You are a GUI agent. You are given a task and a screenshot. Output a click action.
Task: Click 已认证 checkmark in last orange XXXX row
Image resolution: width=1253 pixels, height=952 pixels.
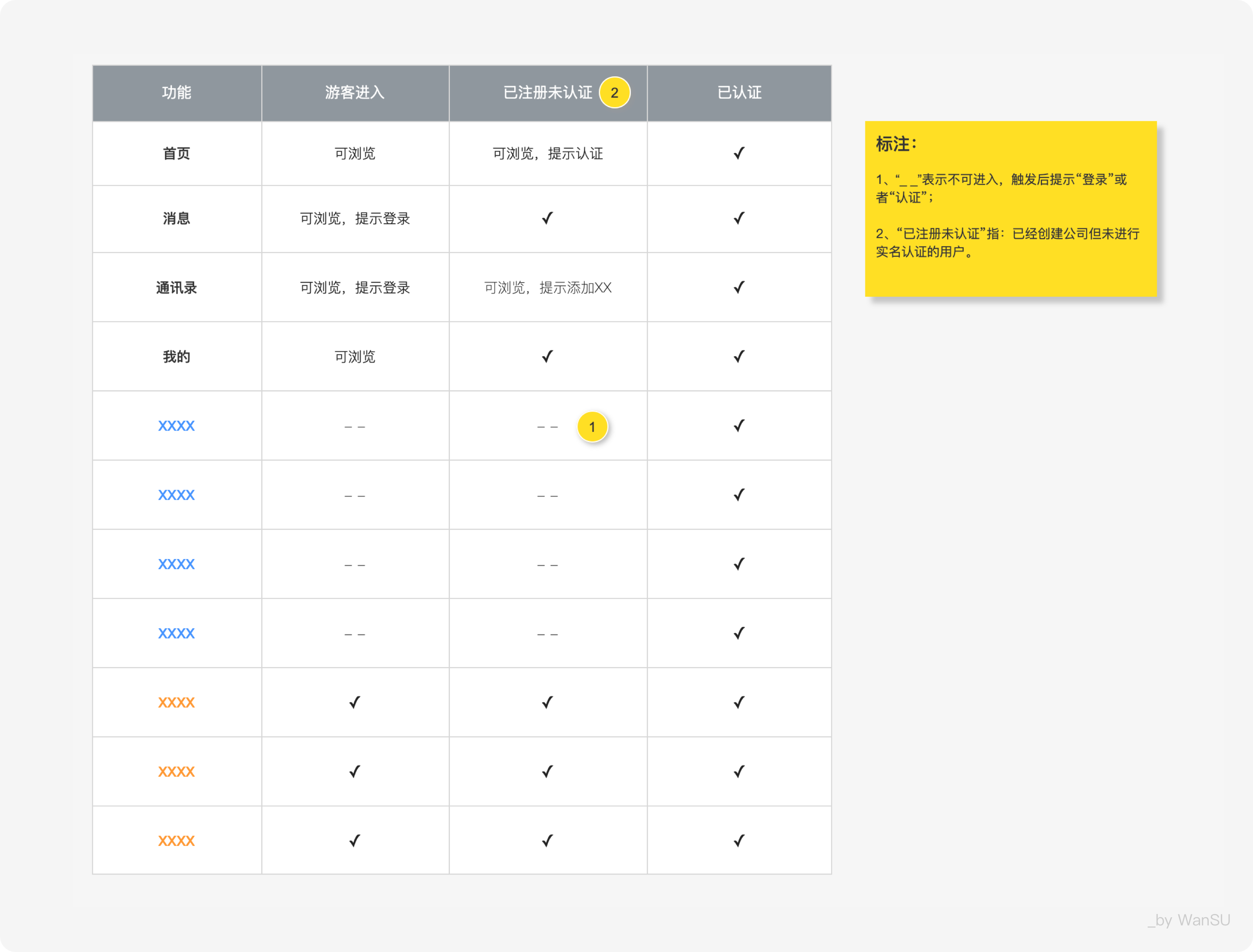(x=738, y=841)
